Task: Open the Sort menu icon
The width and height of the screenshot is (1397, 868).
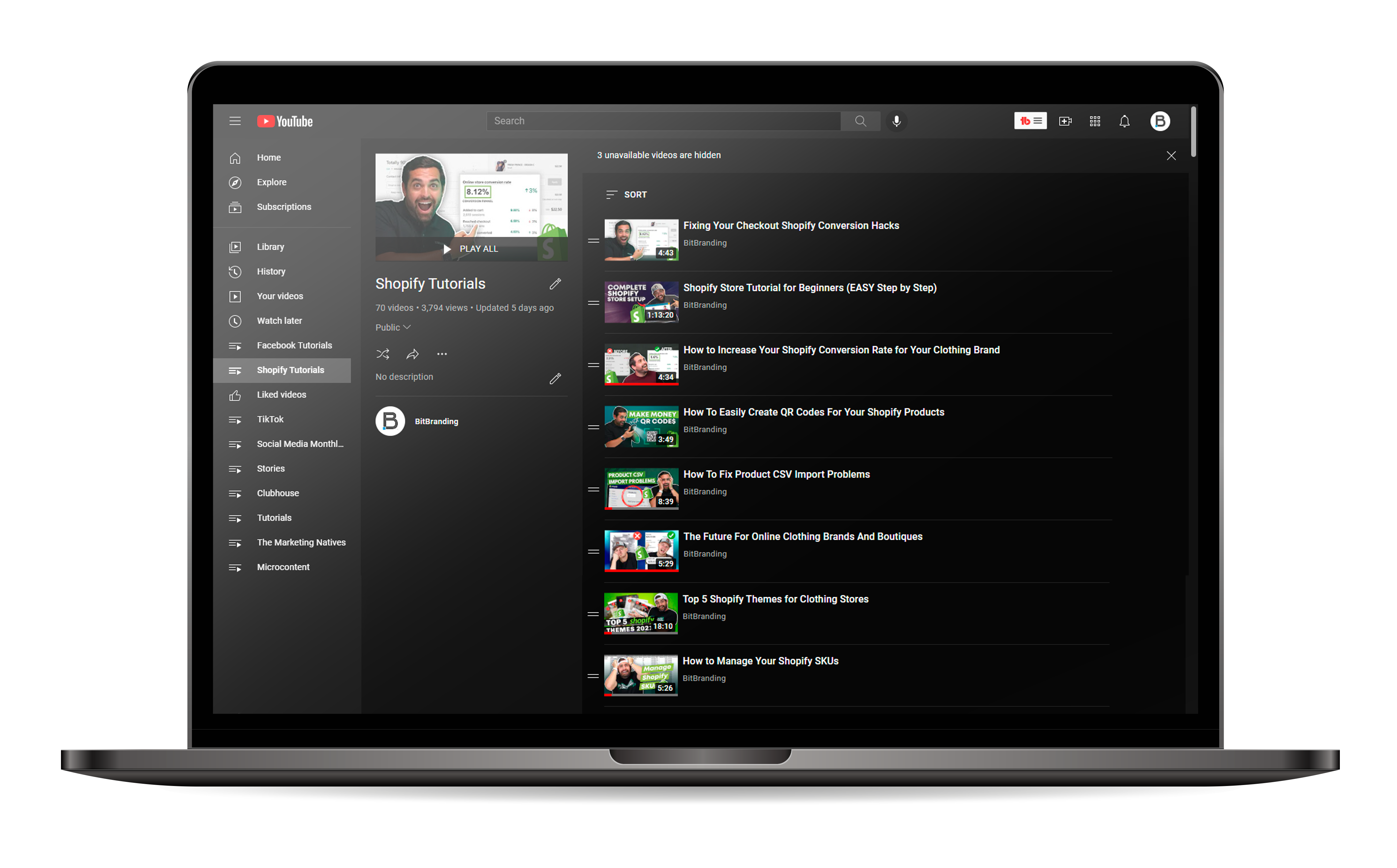Action: click(x=612, y=195)
